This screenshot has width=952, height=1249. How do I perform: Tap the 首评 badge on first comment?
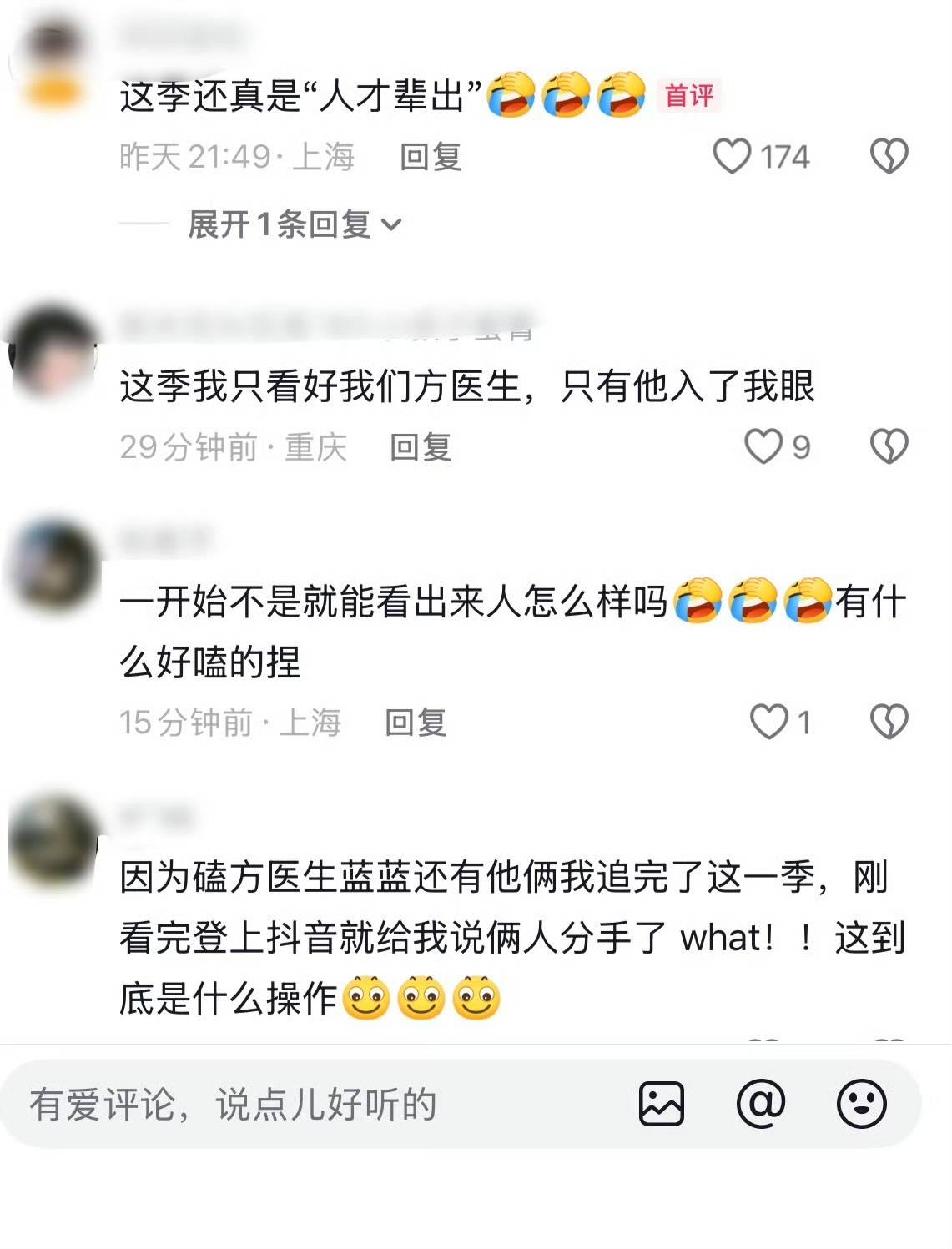[689, 95]
